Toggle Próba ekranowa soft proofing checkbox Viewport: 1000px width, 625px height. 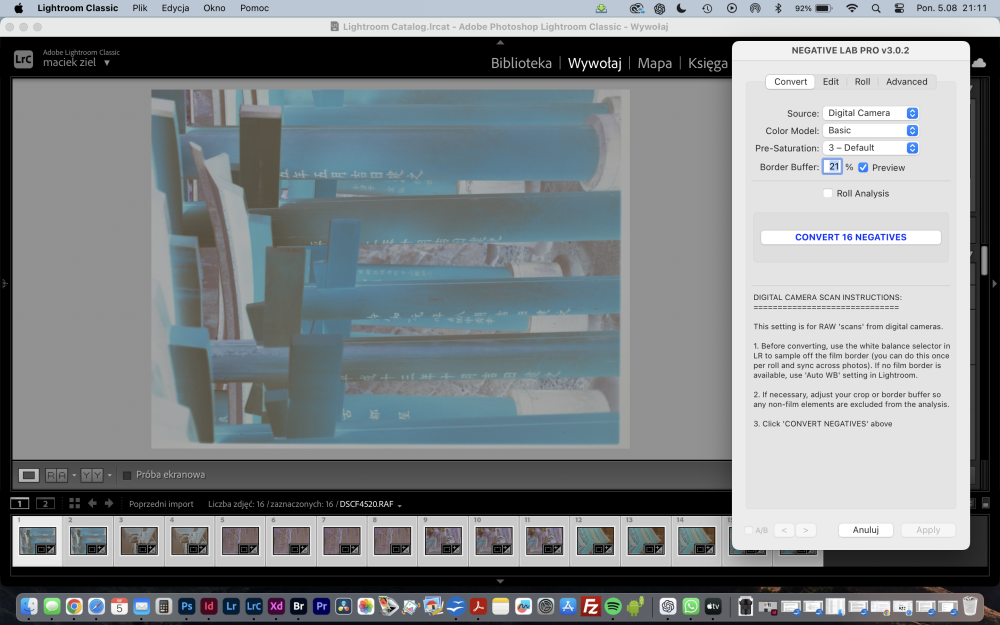[127, 475]
